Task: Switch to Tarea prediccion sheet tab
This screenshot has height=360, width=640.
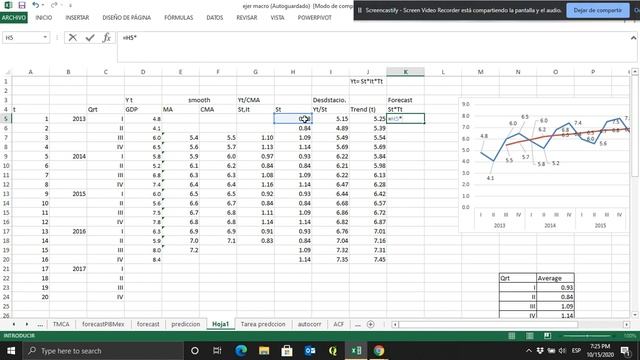Action: tap(263, 324)
